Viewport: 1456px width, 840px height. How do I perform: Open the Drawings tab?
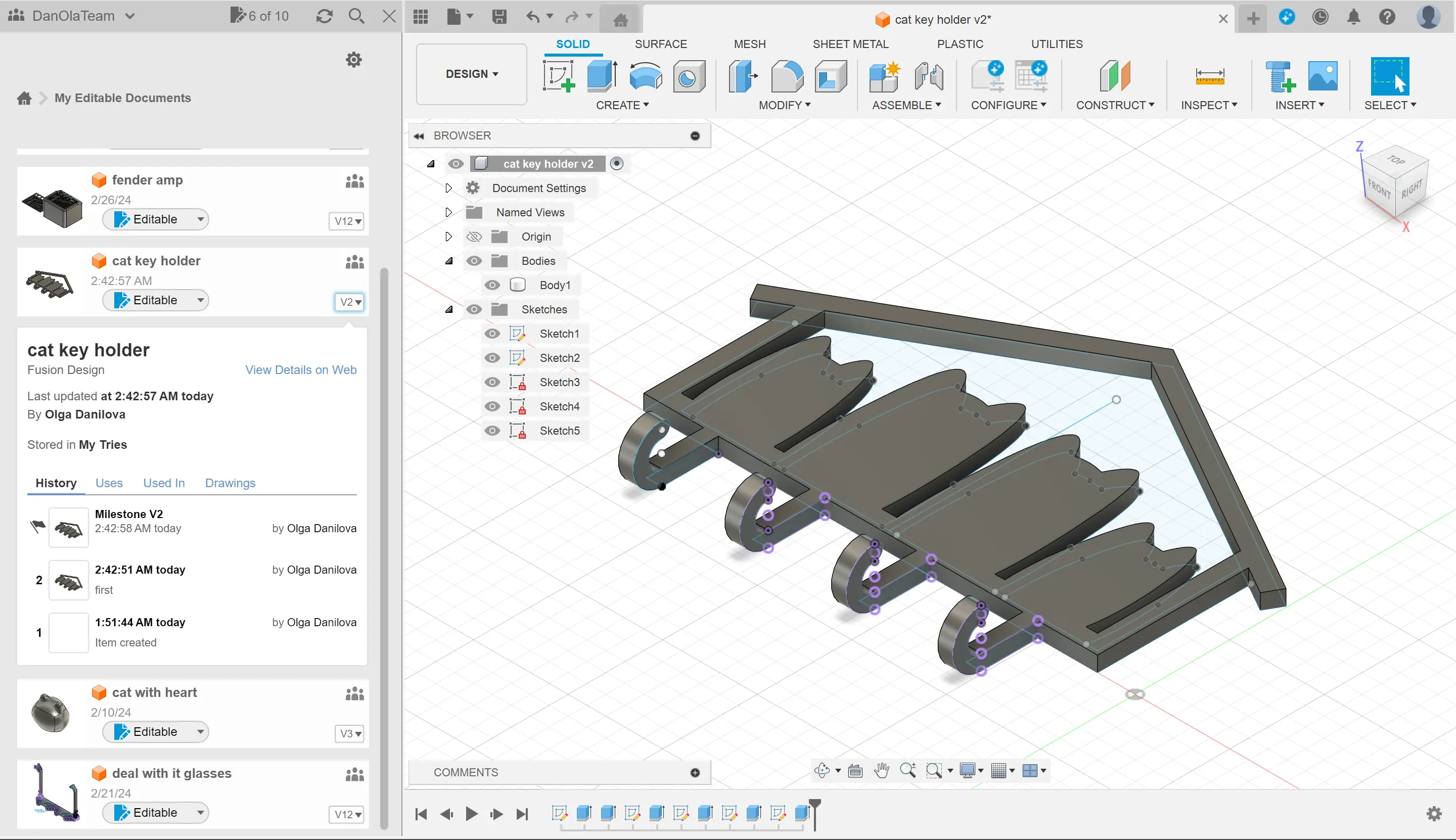pyautogui.click(x=230, y=483)
